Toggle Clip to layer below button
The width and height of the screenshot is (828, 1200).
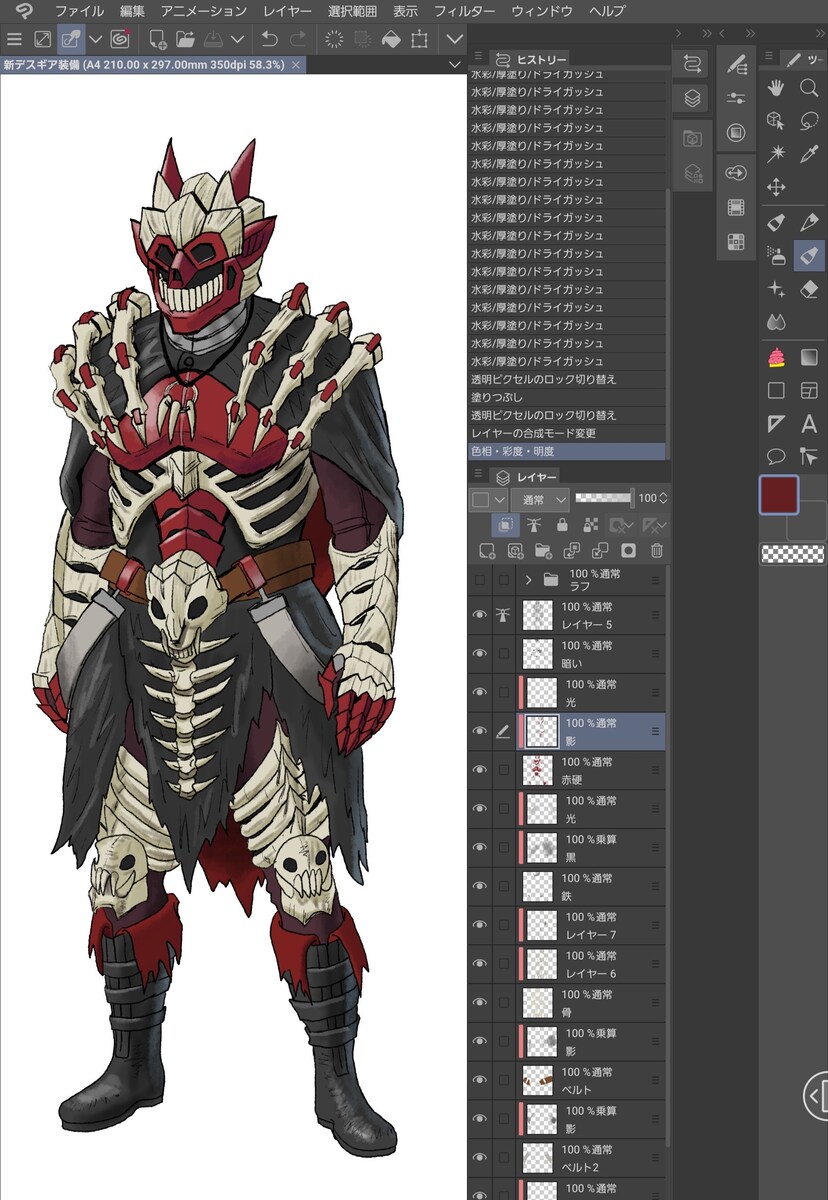point(506,525)
